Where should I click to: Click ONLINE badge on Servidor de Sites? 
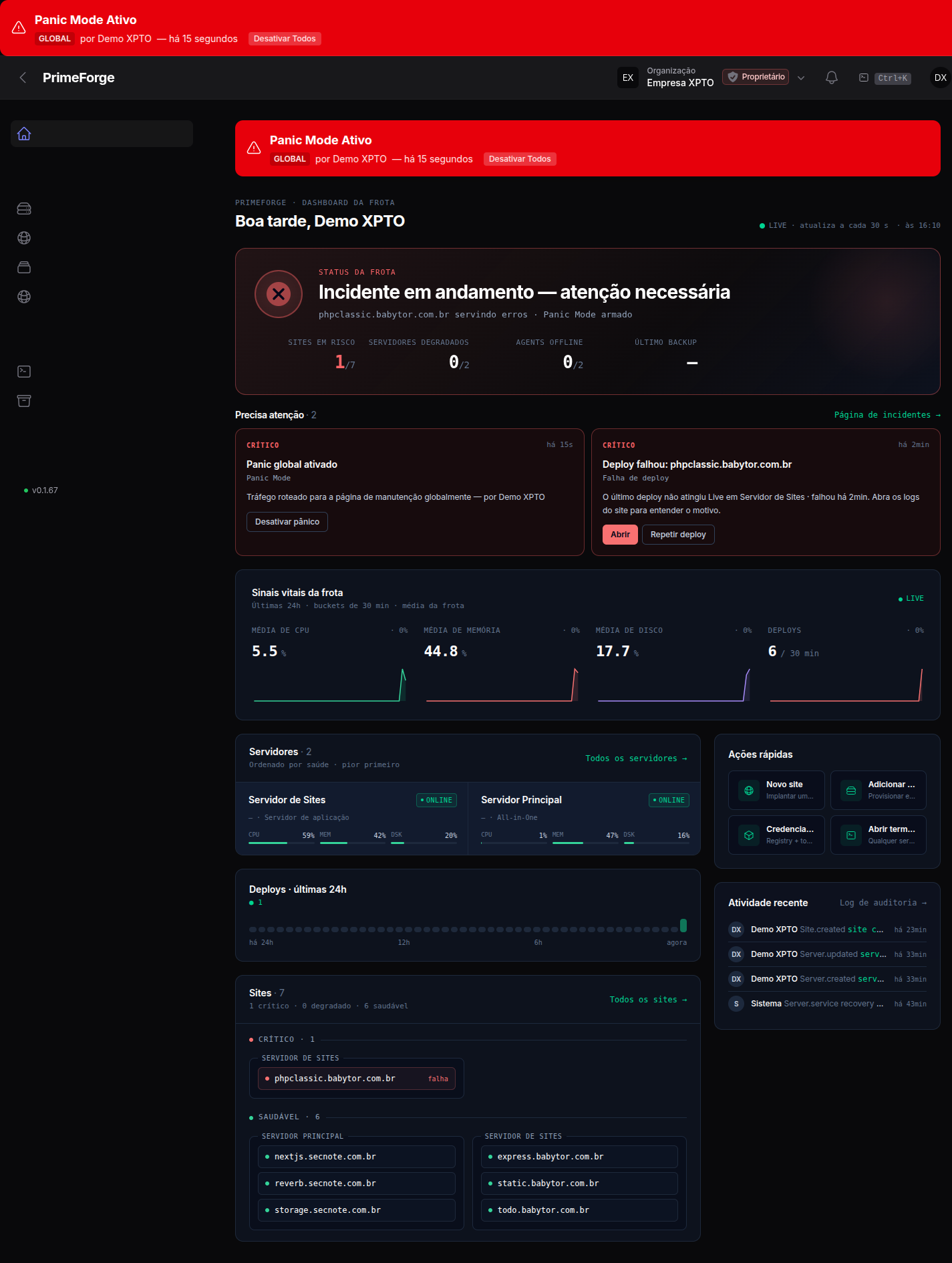(436, 801)
